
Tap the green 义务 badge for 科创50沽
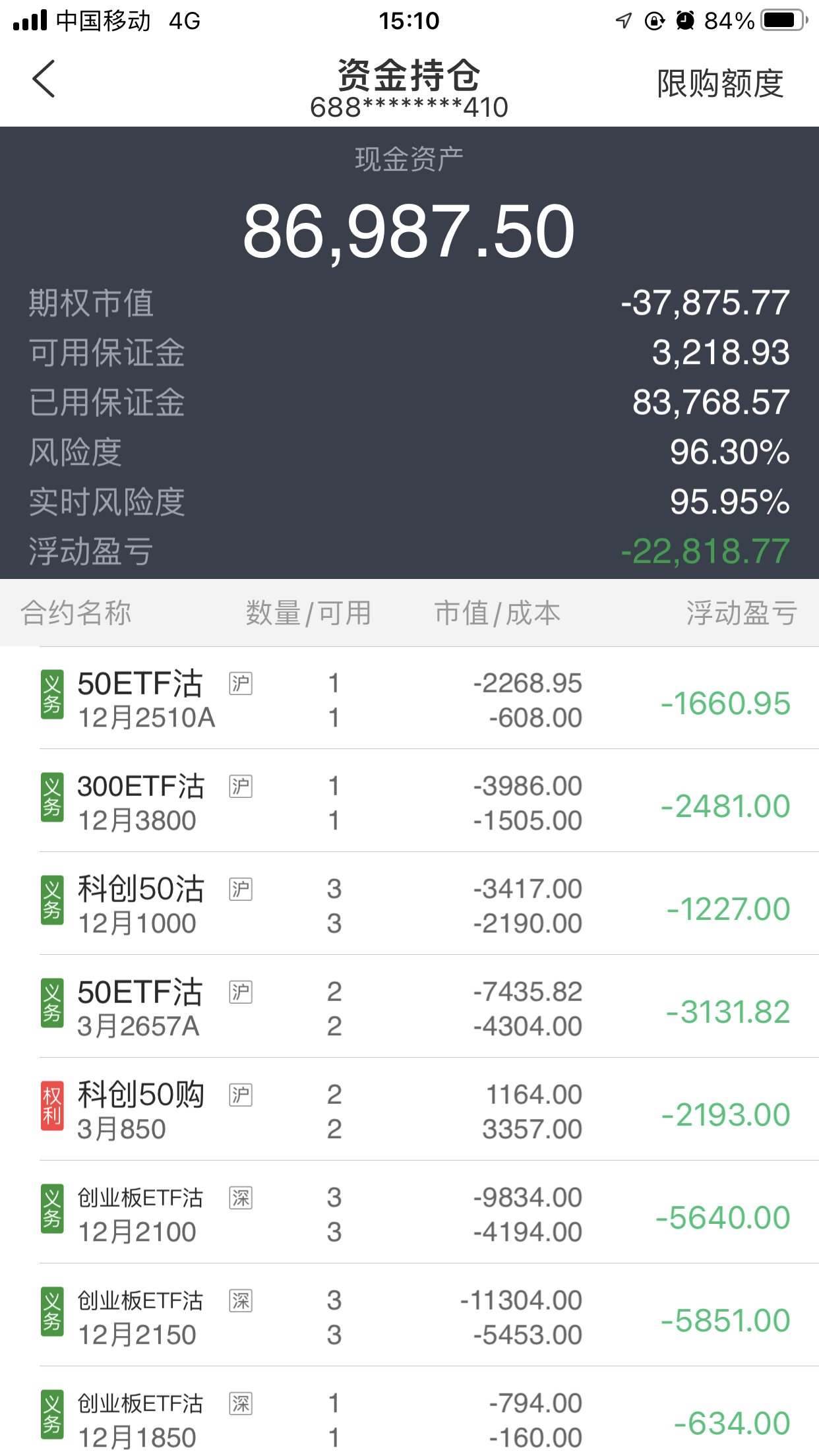pos(52,900)
